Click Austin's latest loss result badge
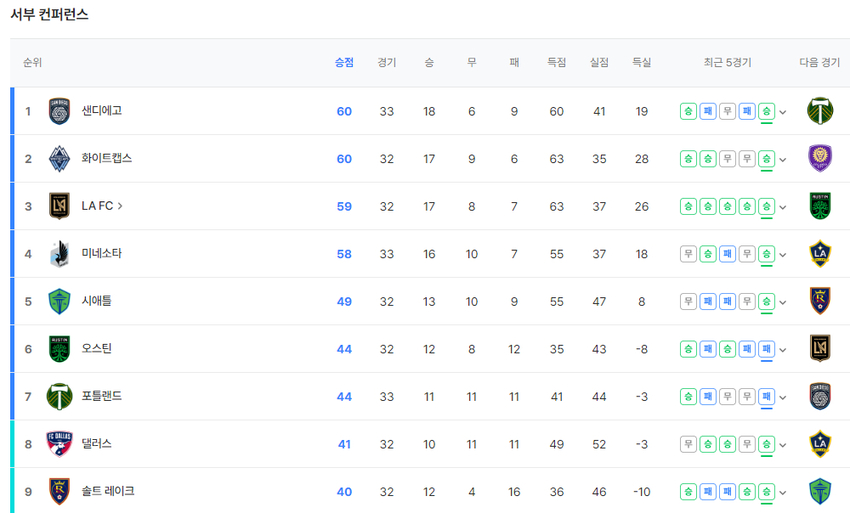This screenshot has height=513, width=850. [766, 349]
